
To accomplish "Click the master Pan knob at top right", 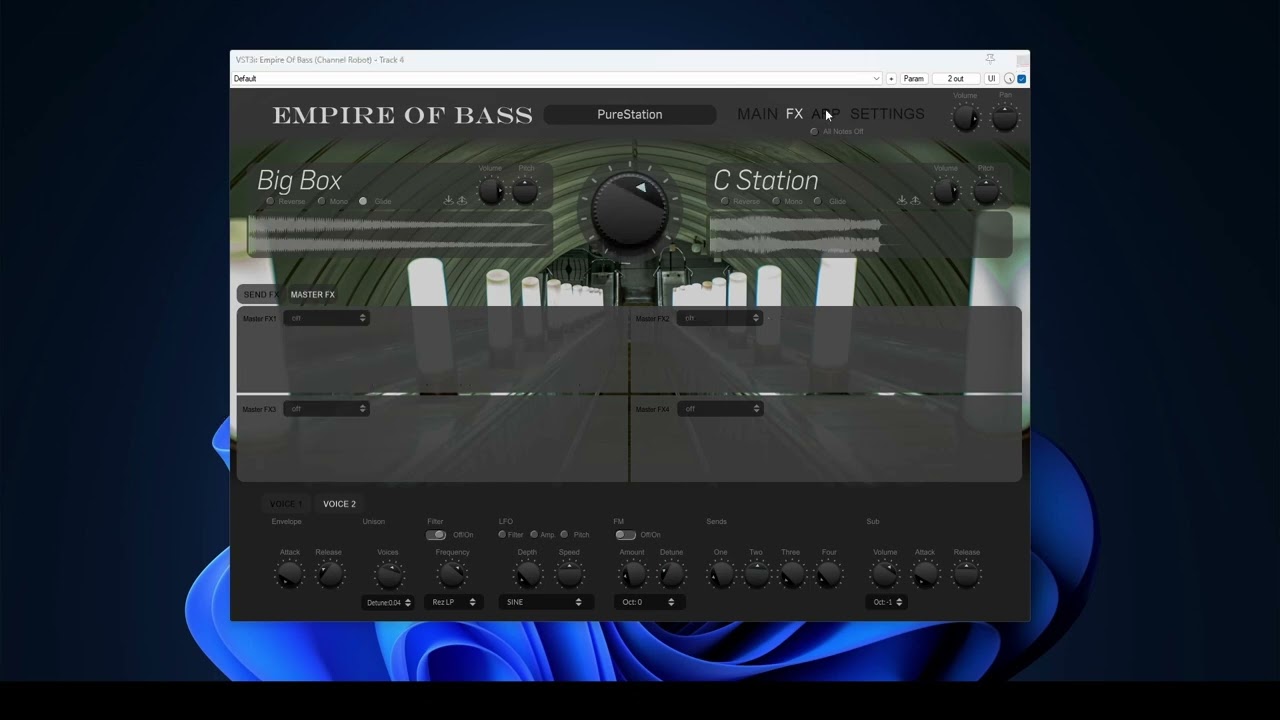I will click(1005, 118).
